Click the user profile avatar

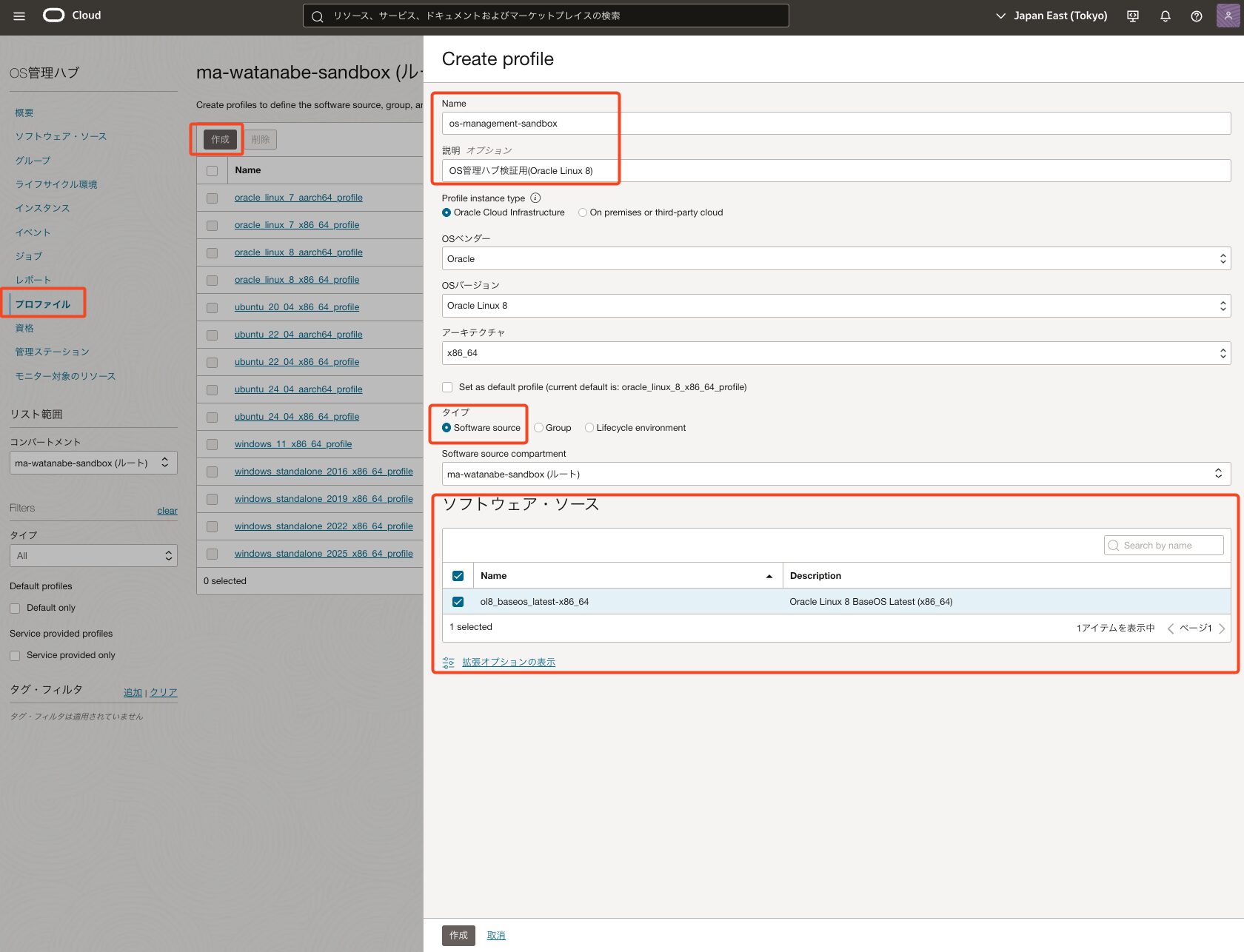(x=1228, y=16)
